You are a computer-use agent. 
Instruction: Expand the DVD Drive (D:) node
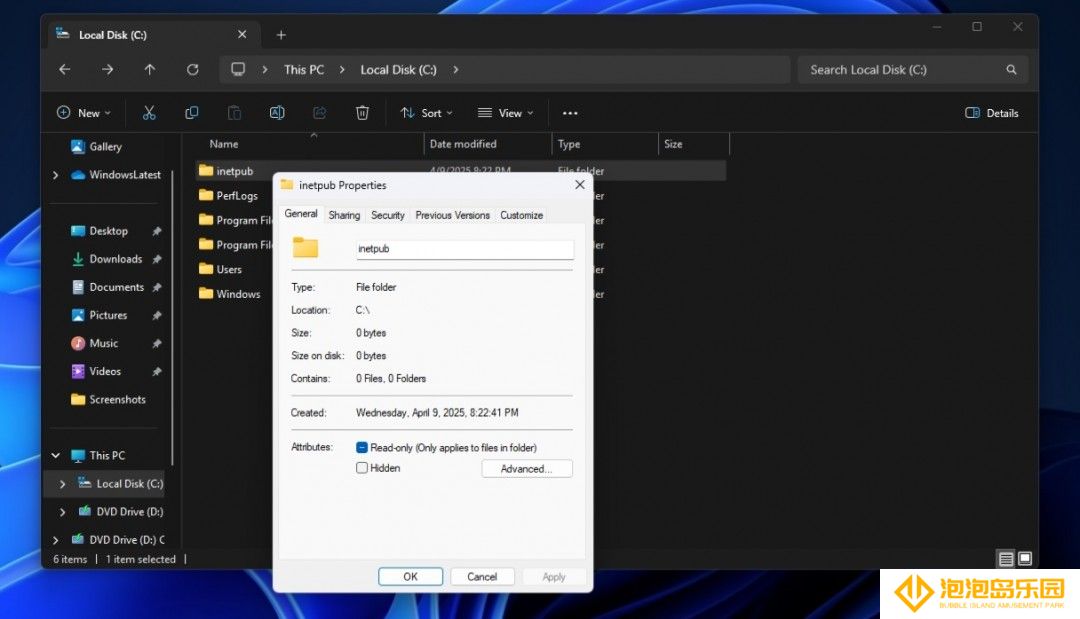pos(62,512)
